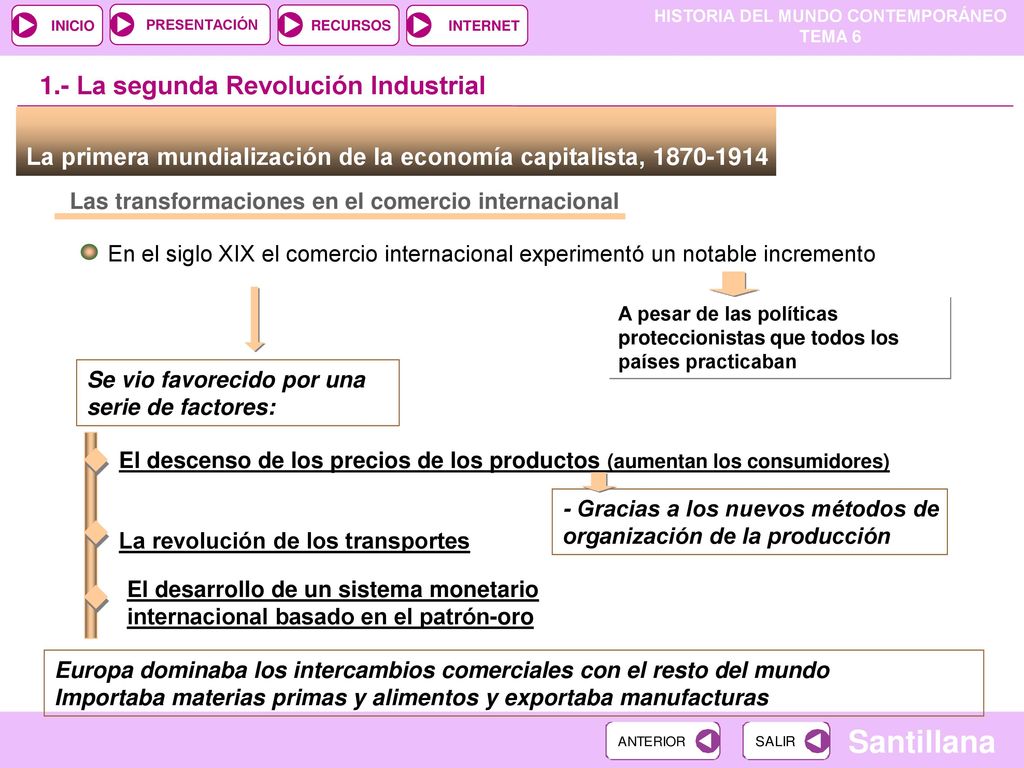The width and height of the screenshot is (1024, 768).
Task: Click text 'Europa dominaba los intercambios comerciales'
Action: 443,670
